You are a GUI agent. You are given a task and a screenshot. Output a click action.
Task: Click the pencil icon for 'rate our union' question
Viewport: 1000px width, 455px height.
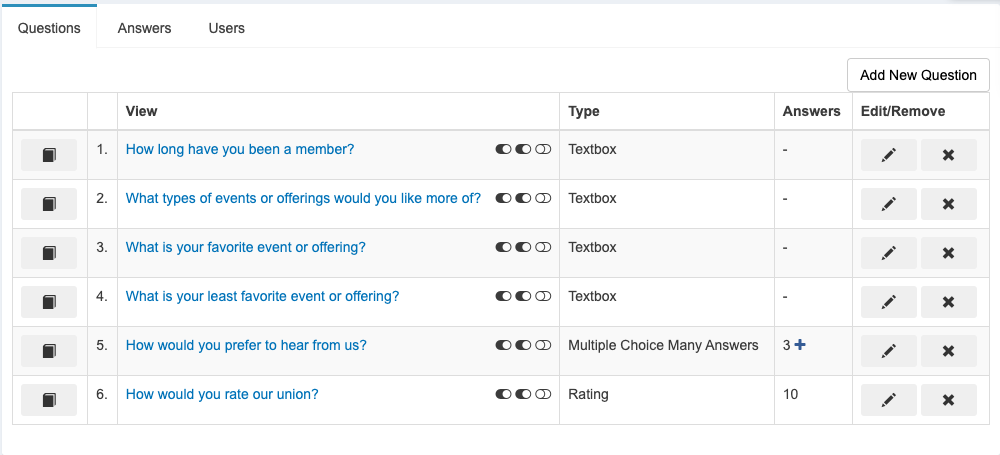(x=888, y=400)
